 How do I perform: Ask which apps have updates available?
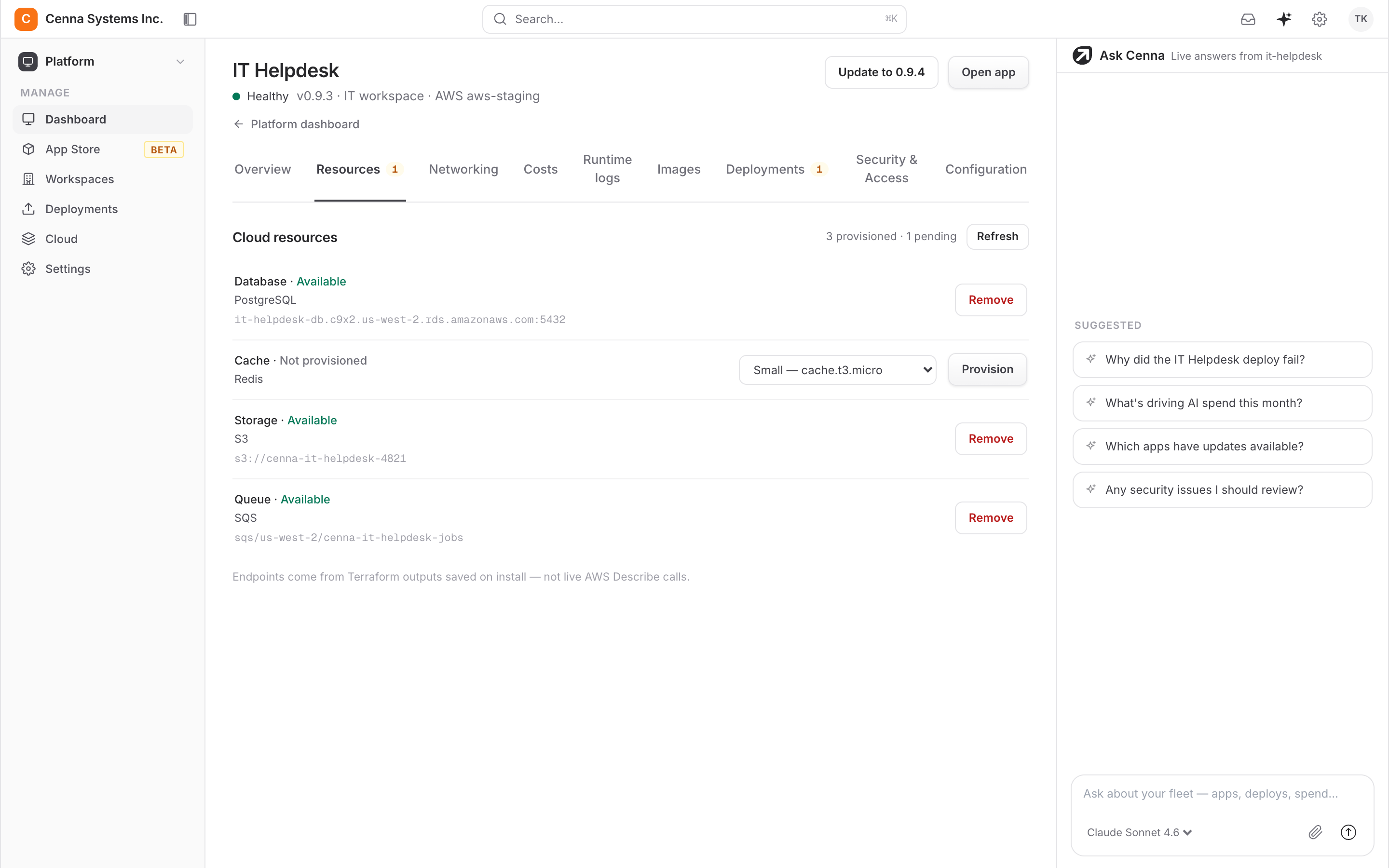pyautogui.click(x=1222, y=446)
